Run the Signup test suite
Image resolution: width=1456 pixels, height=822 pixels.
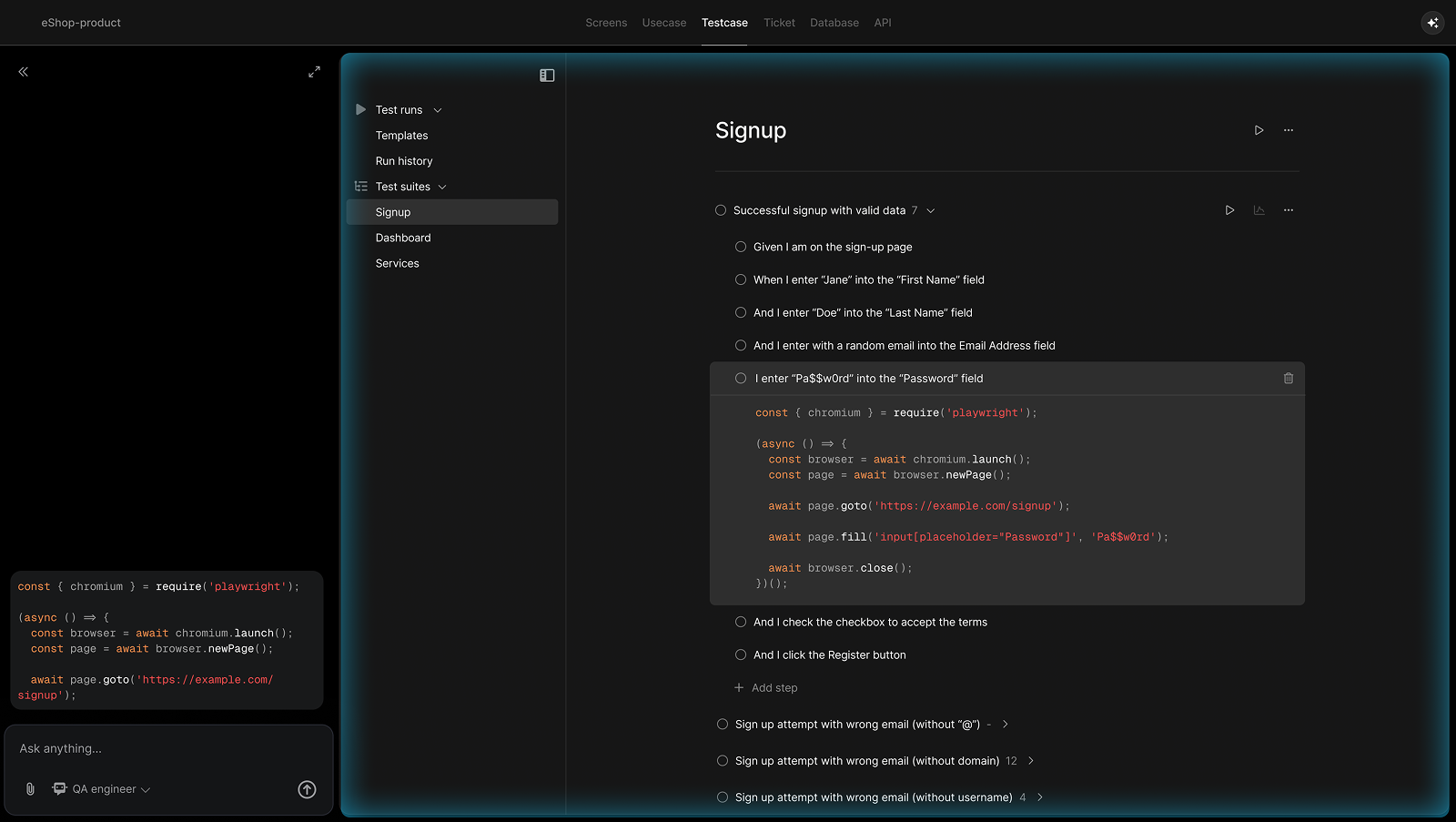pyautogui.click(x=1259, y=130)
